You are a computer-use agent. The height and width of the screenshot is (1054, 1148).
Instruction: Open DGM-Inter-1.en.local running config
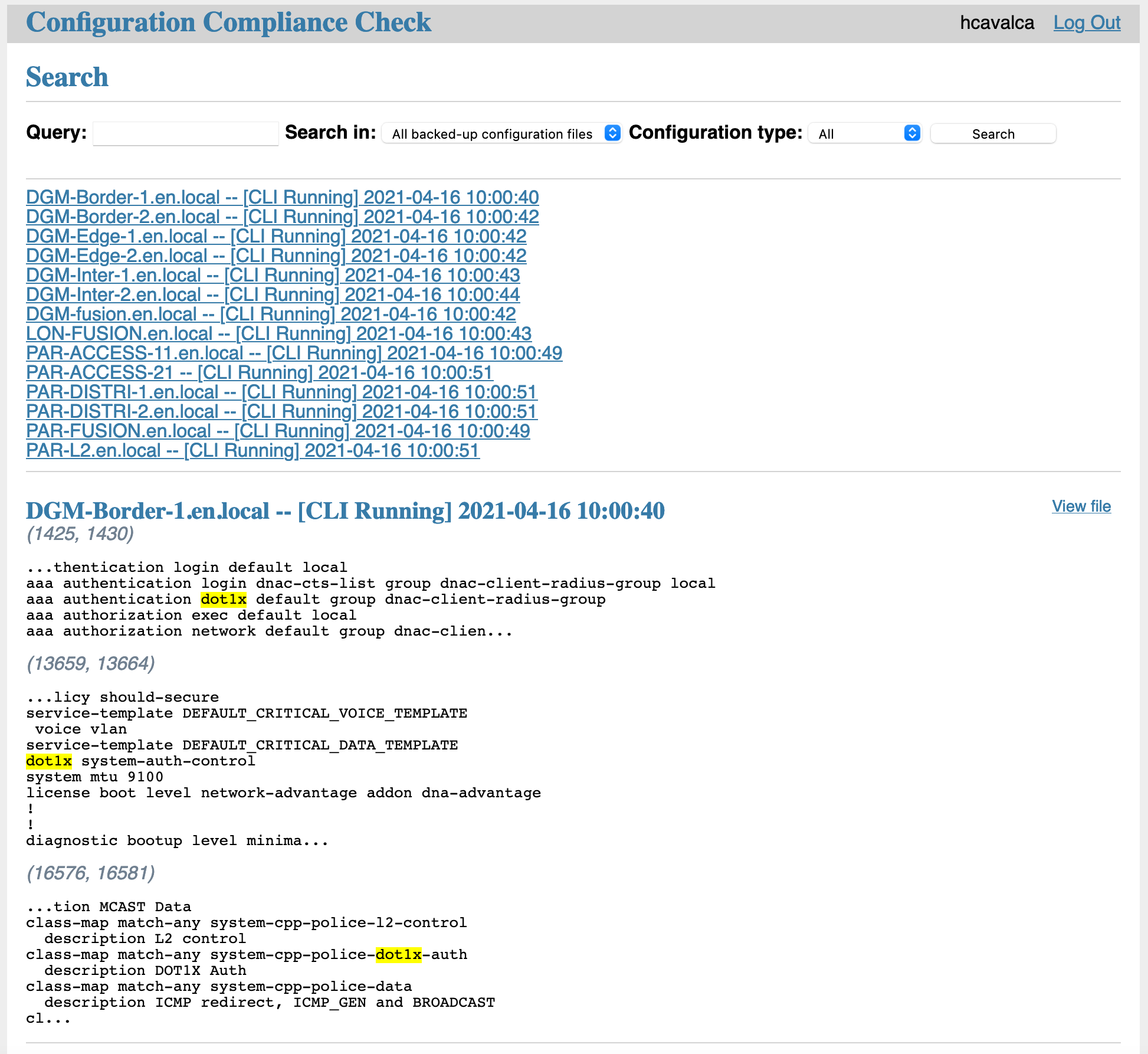point(273,275)
